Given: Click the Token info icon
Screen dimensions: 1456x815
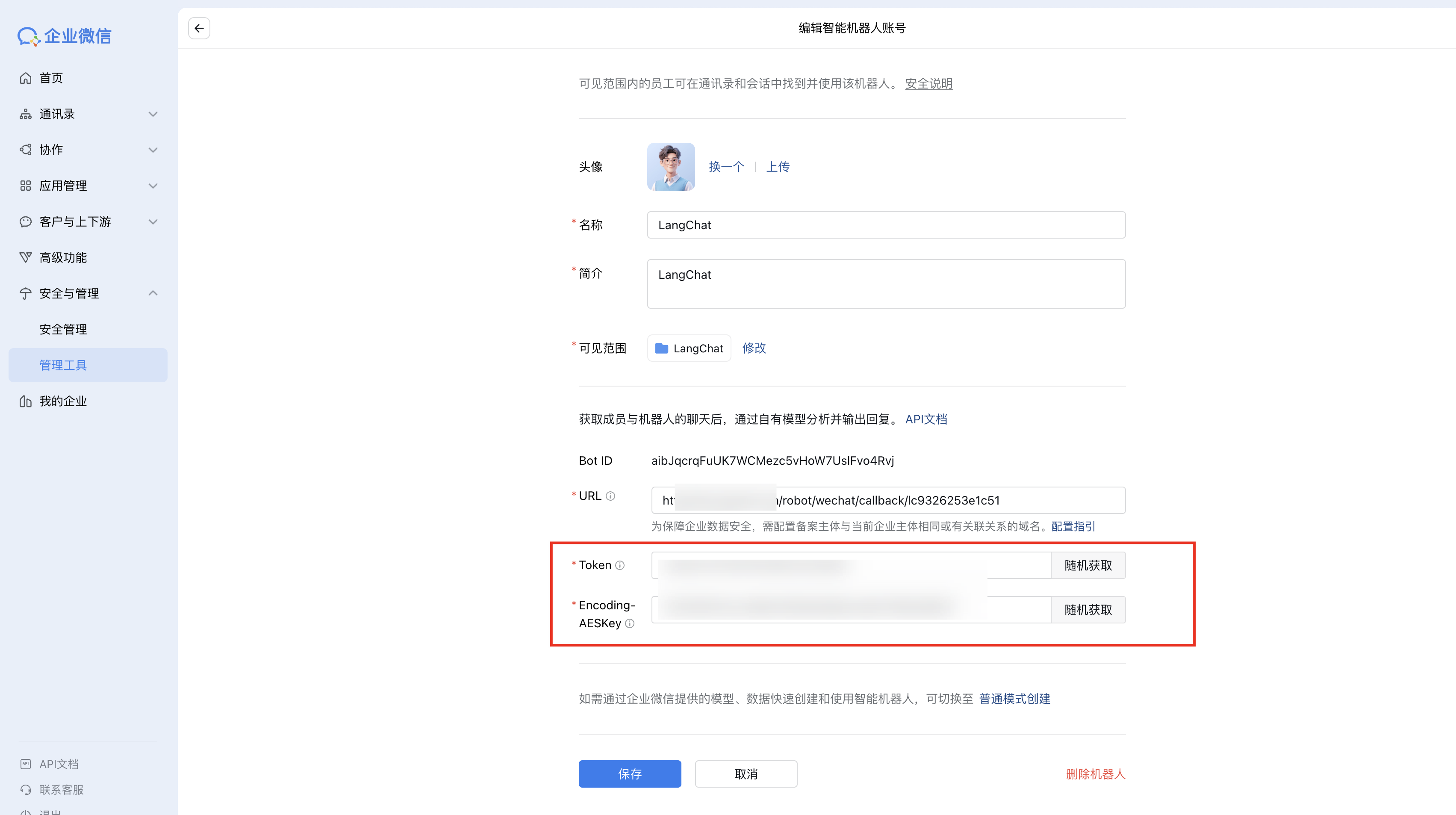Looking at the screenshot, I should coord(620,565).
